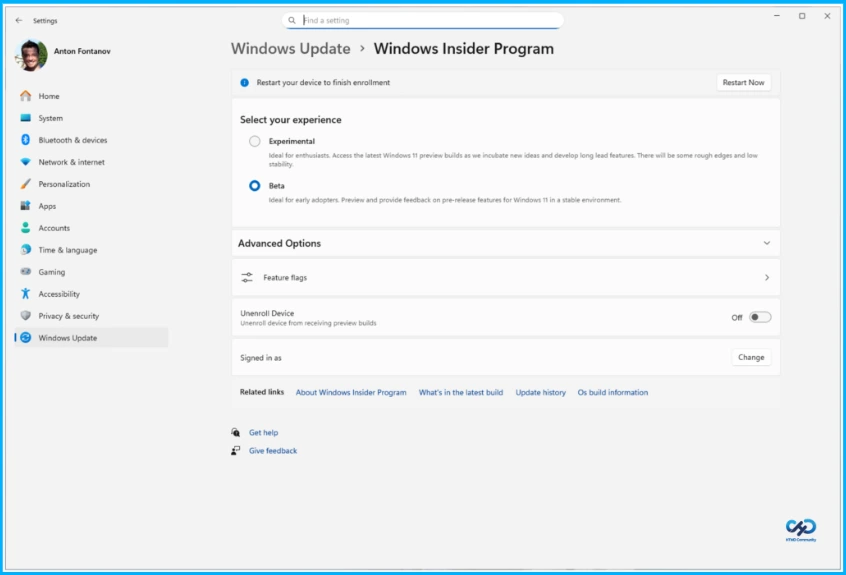
Task: Click the Restart Now button
Action: coord(743,83)
